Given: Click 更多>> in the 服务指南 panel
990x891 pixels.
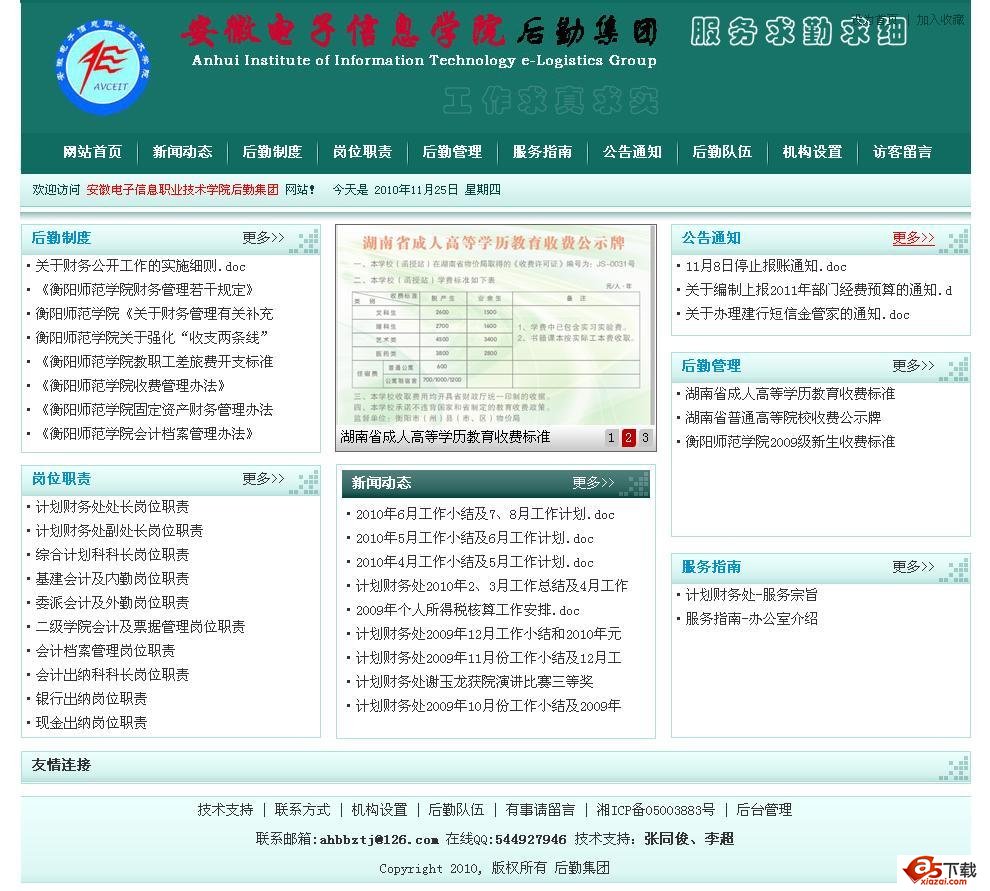Looking at the screenshot, I should tap(913, 566).
